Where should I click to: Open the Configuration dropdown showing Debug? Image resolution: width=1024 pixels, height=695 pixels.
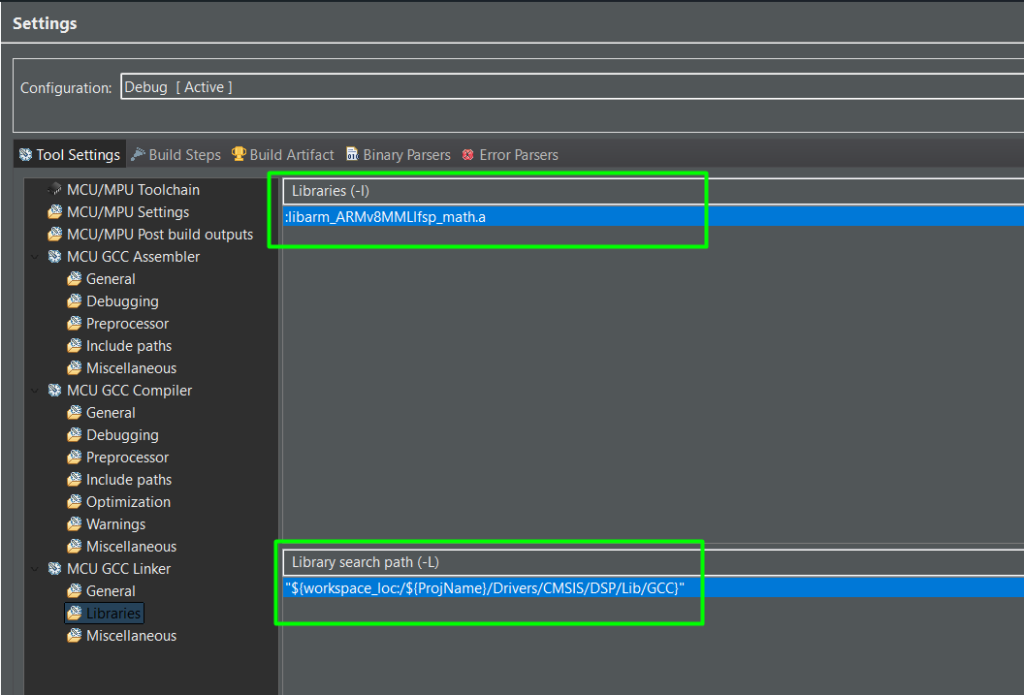(570, 87)
